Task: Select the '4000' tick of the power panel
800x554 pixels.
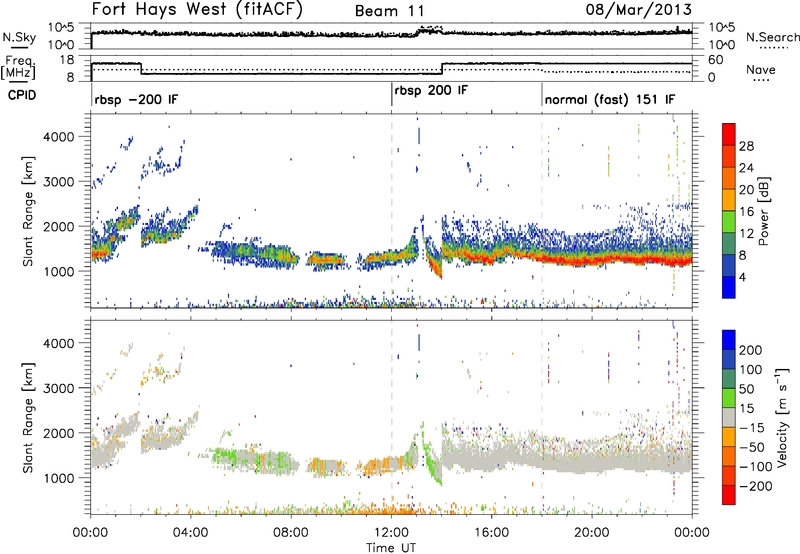Action: 59,137
